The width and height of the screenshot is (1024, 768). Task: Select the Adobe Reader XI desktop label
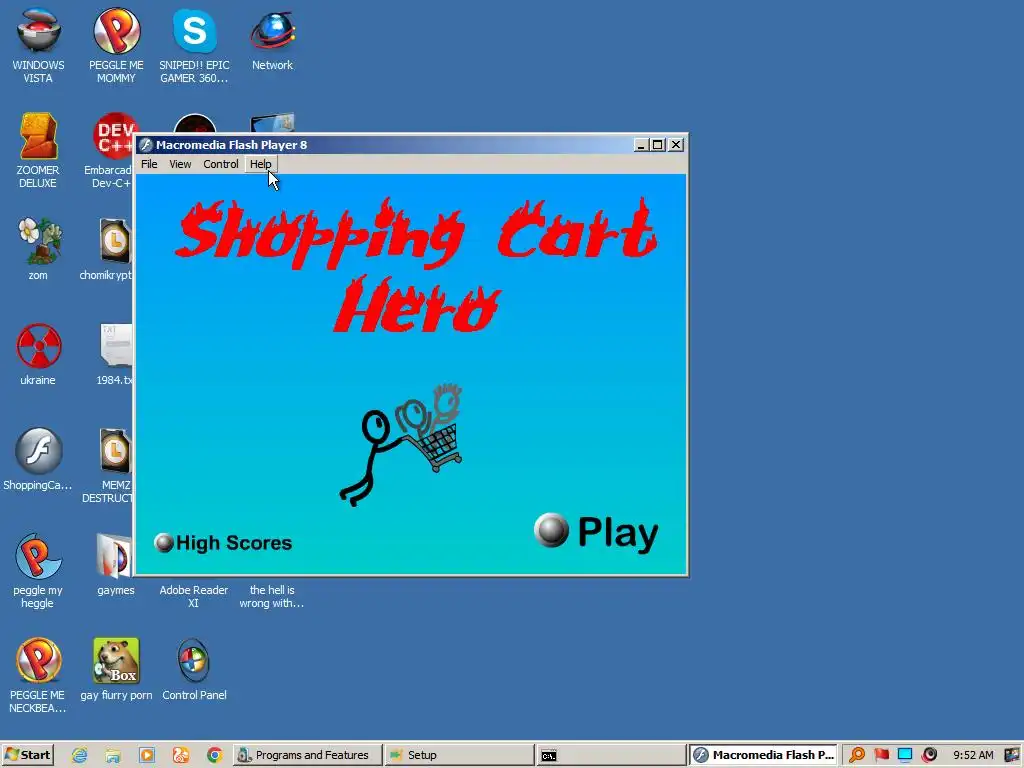tap(194, 596)
